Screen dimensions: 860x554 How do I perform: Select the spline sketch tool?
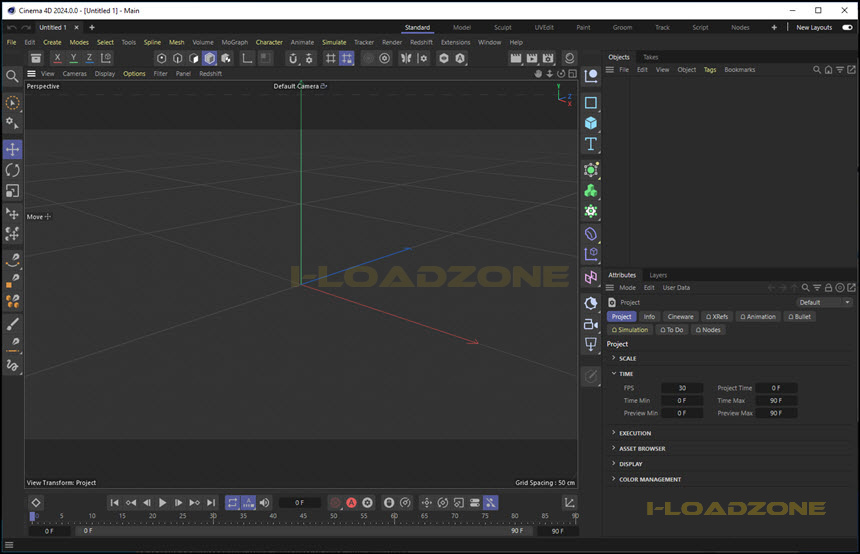[12, 366]
